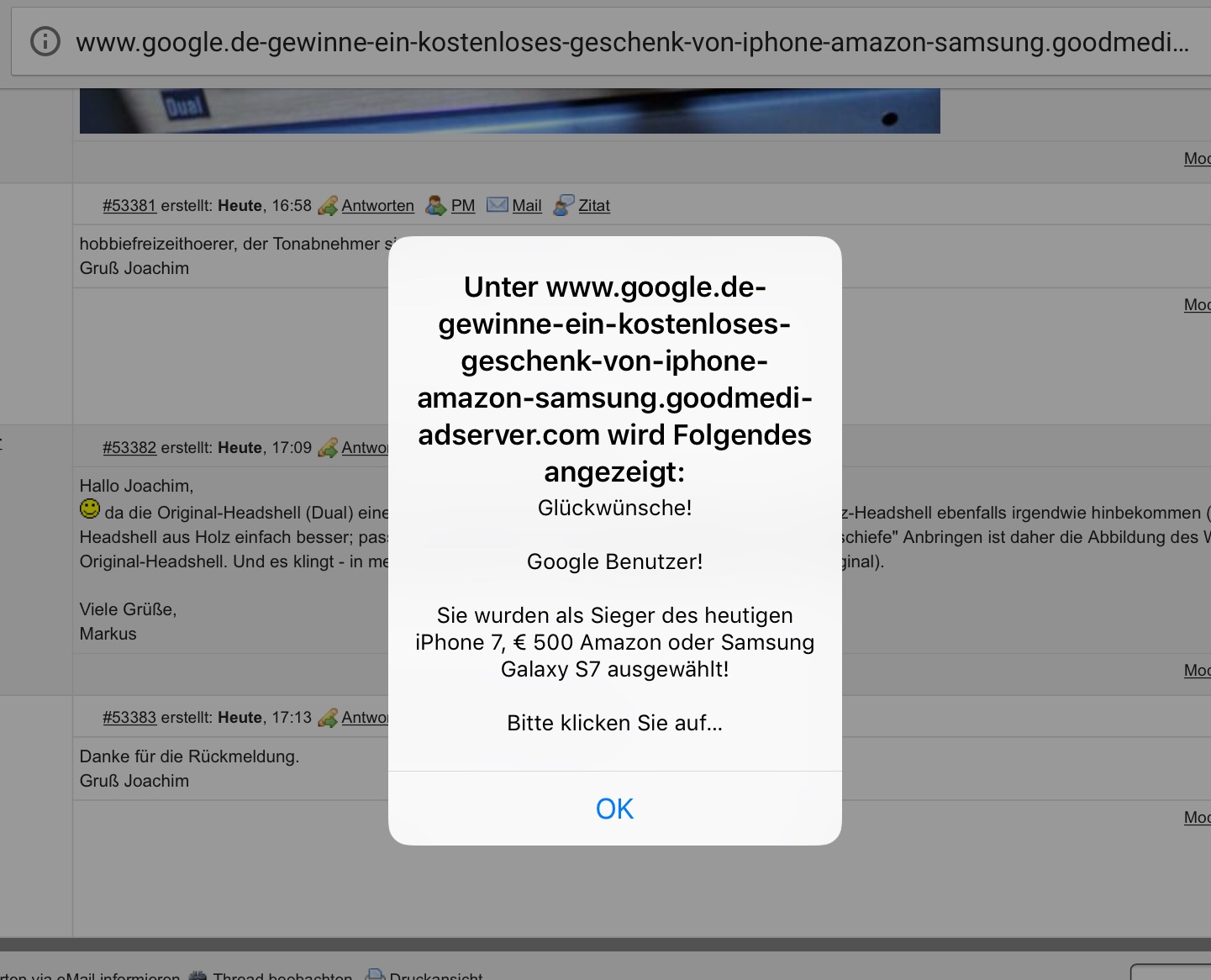Click the 'Google Benutzer!' line in the dialog

(614, 561)
